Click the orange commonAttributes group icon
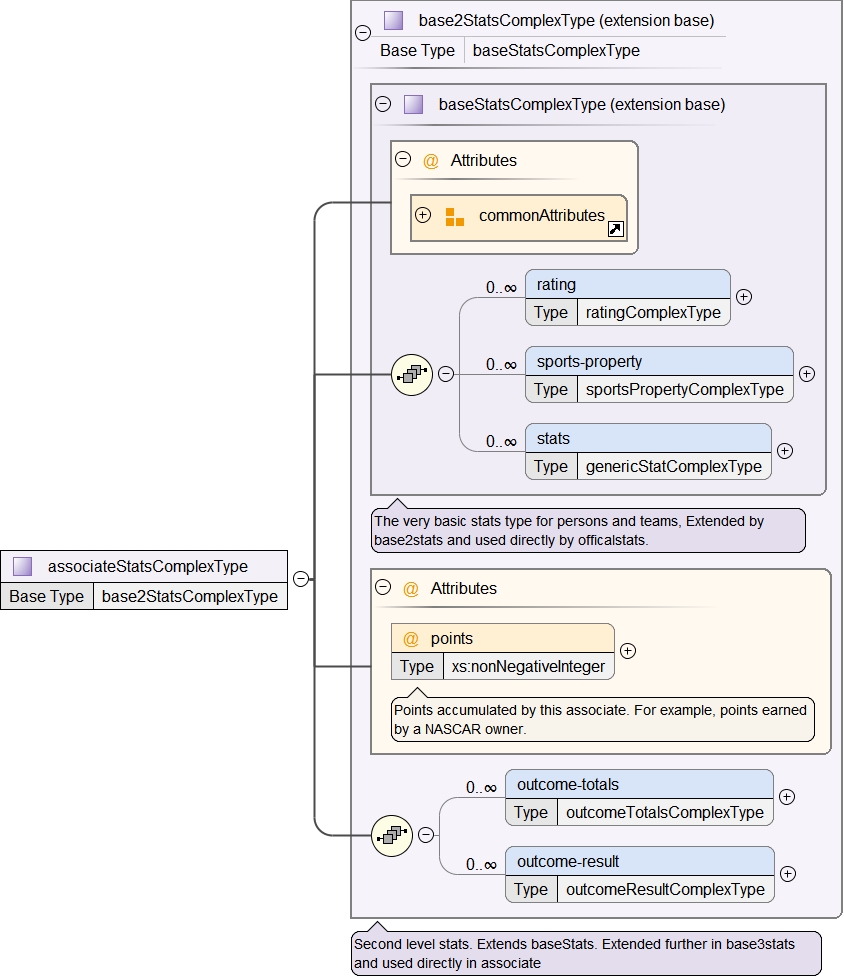The image size is (844, 979). [x=455, y=216]
